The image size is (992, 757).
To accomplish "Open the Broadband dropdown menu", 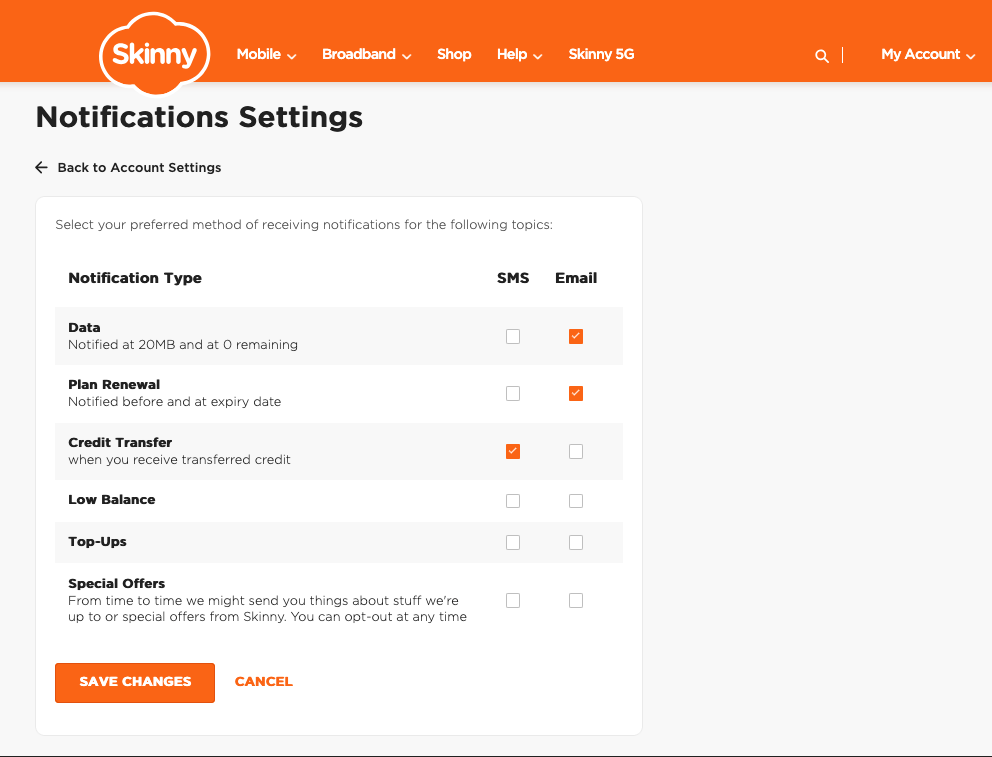I will [366, 55].
